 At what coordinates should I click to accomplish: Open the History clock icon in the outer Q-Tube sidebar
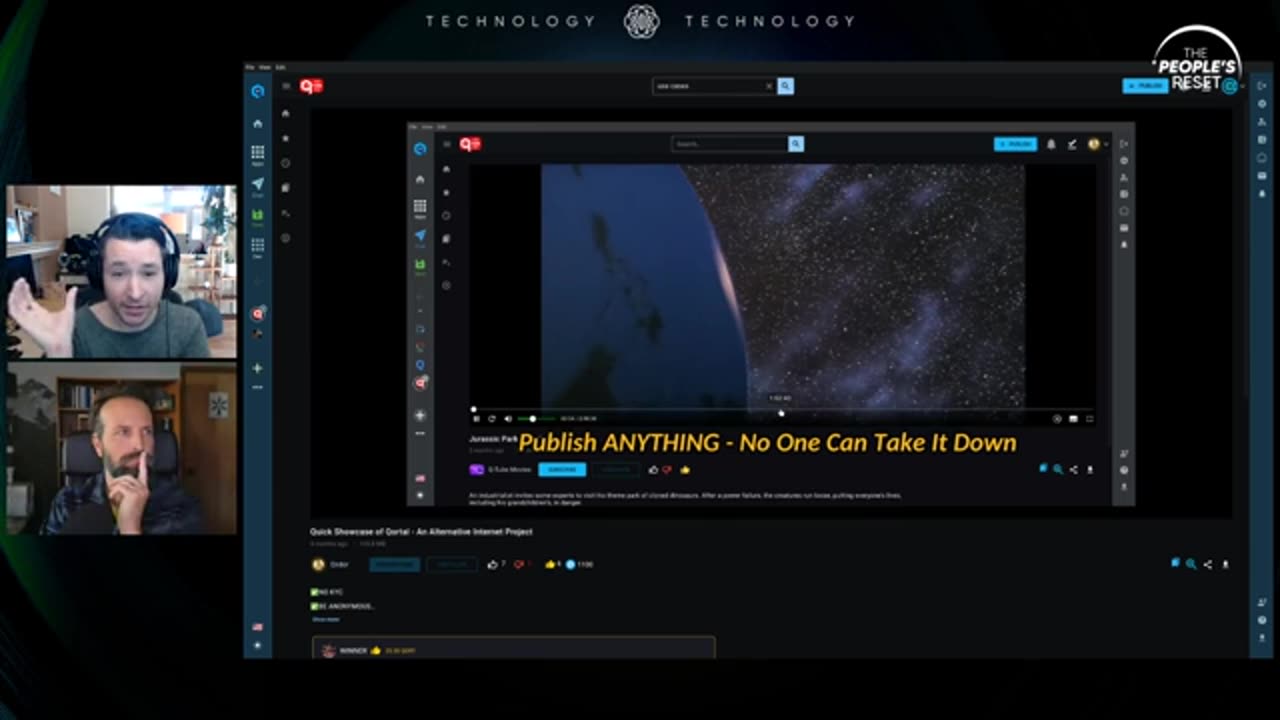coord(285,163)
